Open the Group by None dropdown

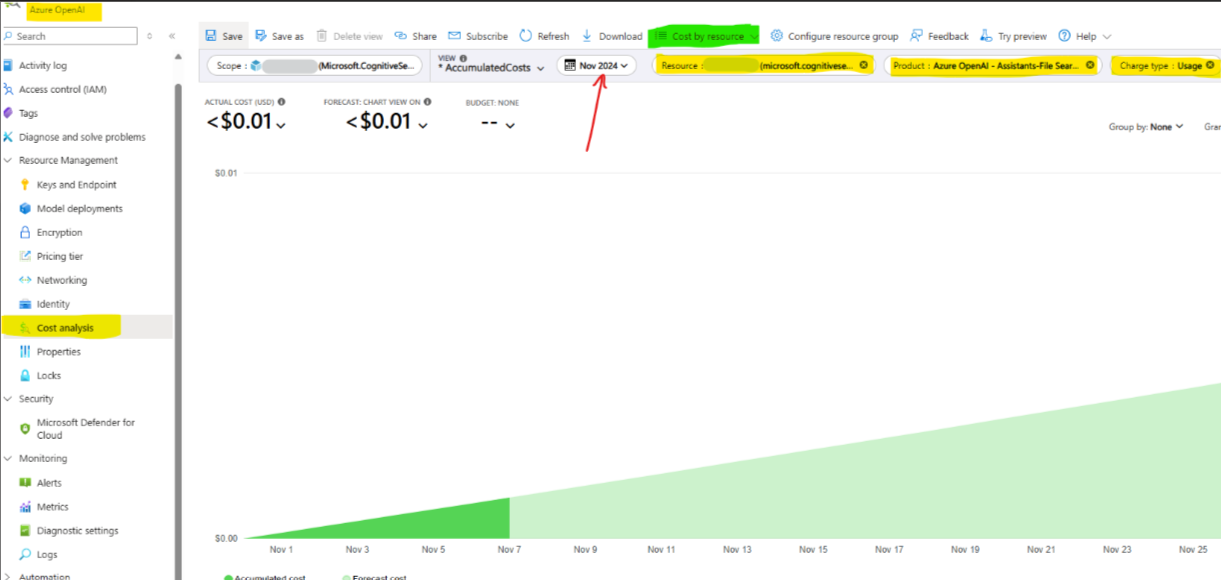pyautogui.click(x=1146, y=127)
